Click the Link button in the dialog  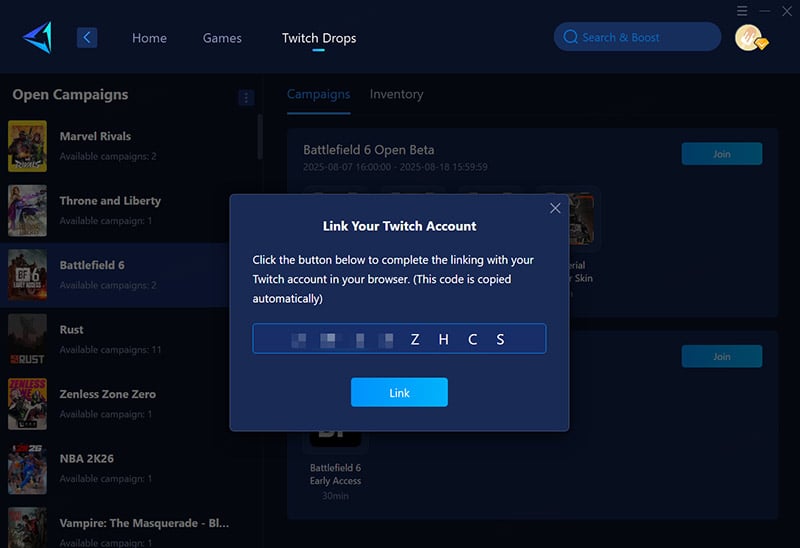pyautogui.click(x=399, y=392)
